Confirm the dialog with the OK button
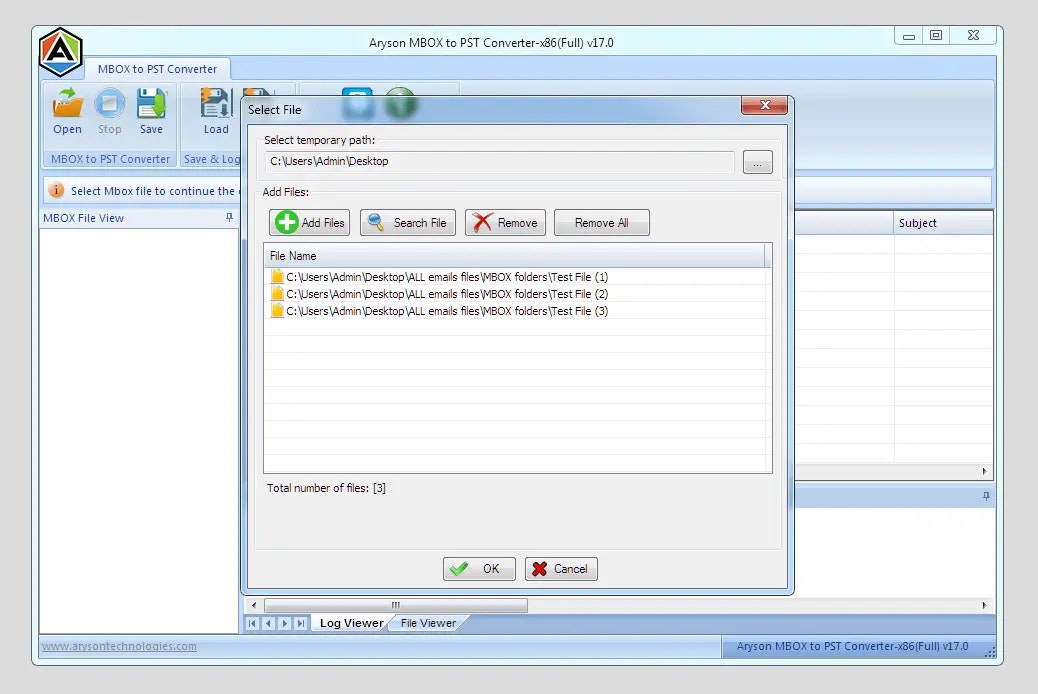The image size is (1038, 694). click(479, 569)
